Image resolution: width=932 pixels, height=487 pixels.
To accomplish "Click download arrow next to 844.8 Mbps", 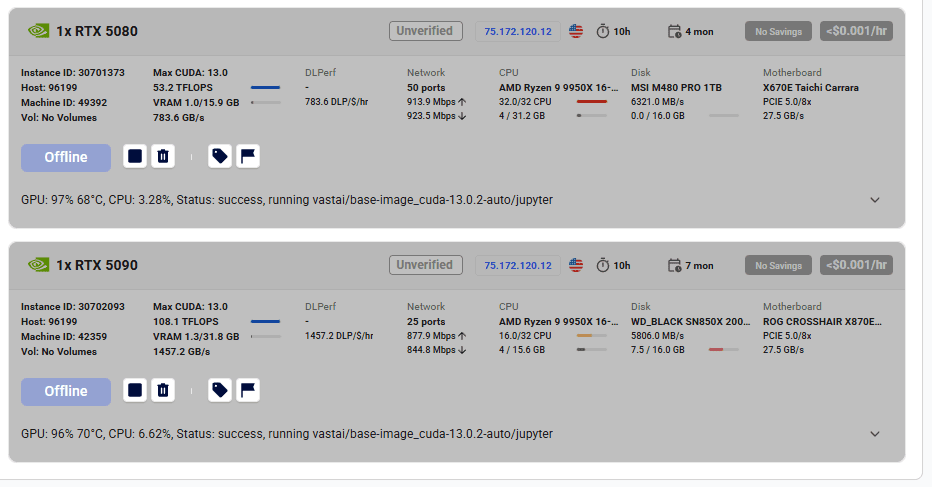I will click(x=462, y=350).
